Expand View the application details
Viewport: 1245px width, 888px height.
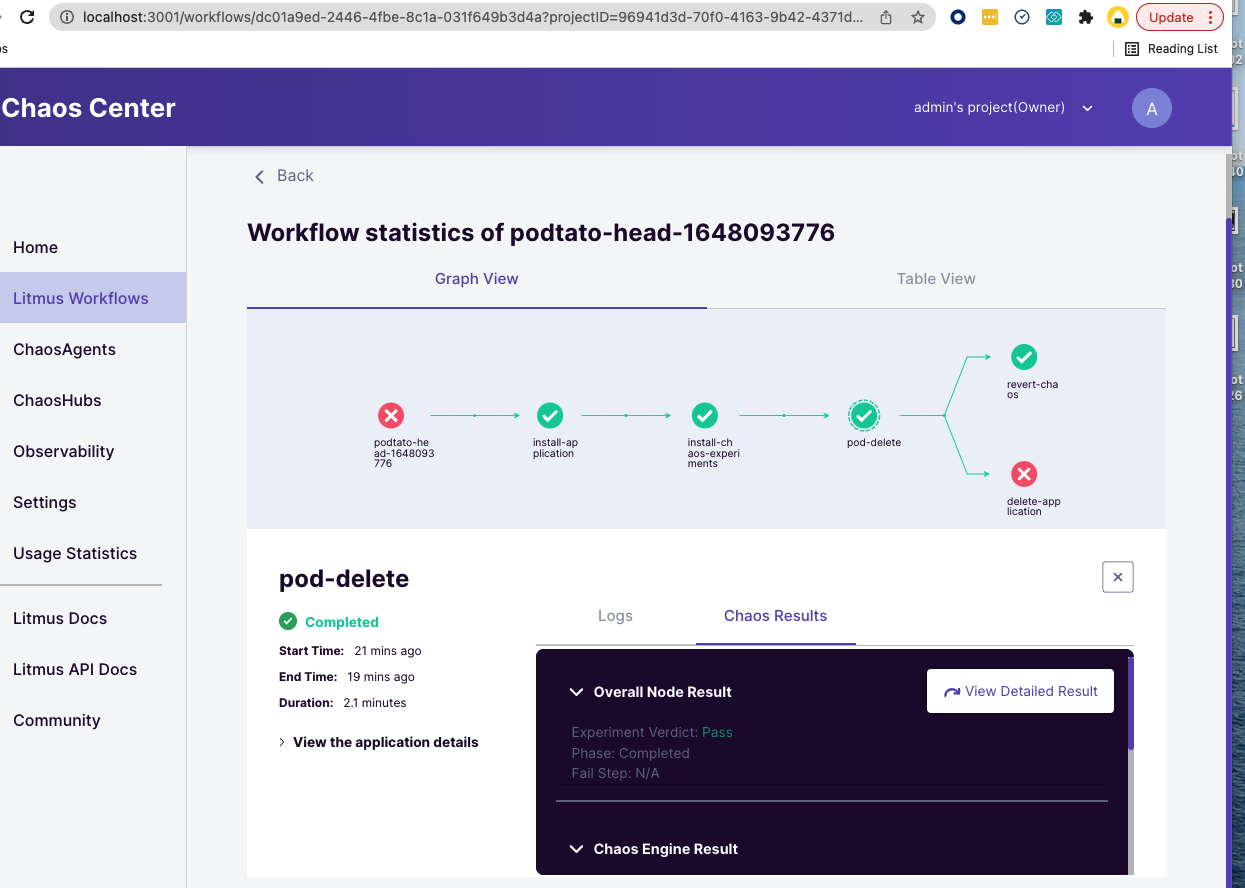pos(379,742)
